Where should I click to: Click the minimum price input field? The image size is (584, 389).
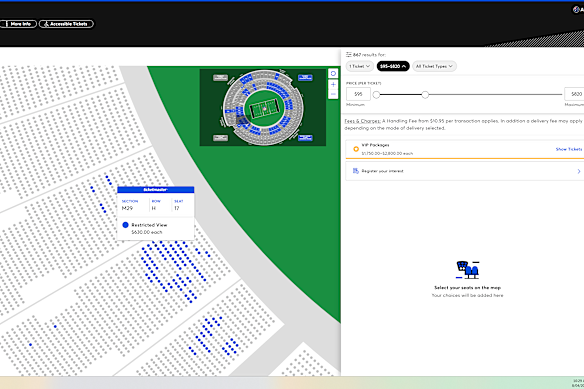[358, 94]
